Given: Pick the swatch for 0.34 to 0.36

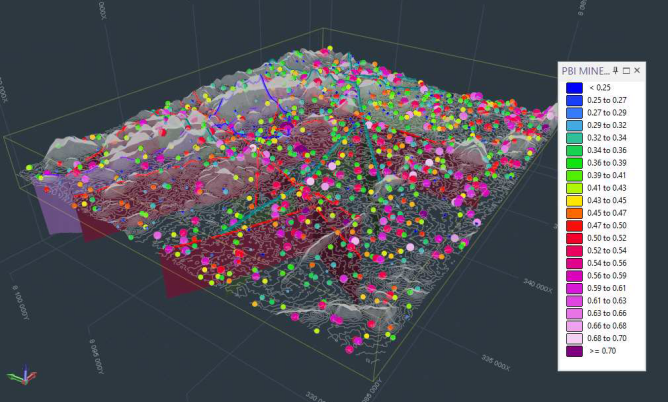Looking at the screenshot, I should coord(574,150).
